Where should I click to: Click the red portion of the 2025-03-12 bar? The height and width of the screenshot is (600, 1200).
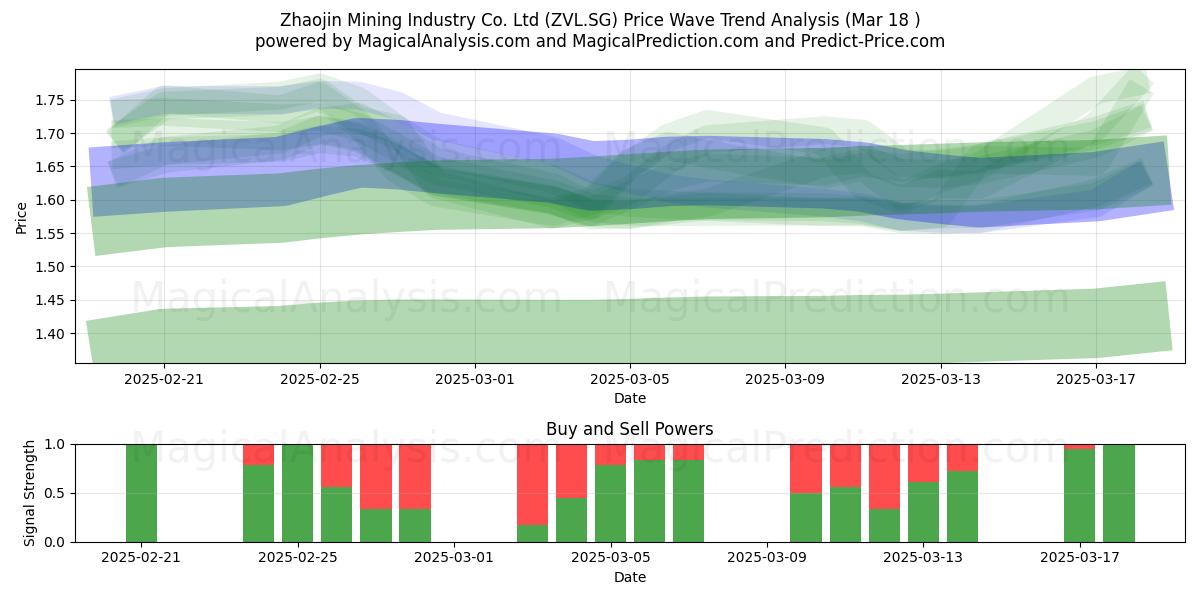coord(884,477)
